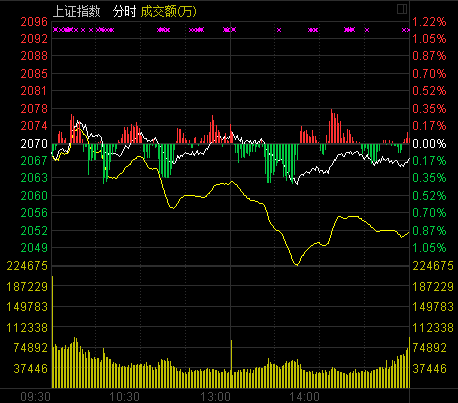Screen dimensions: 458x403
Task: Click the 13:00 volume spike bar
Action: pos(231,364)
